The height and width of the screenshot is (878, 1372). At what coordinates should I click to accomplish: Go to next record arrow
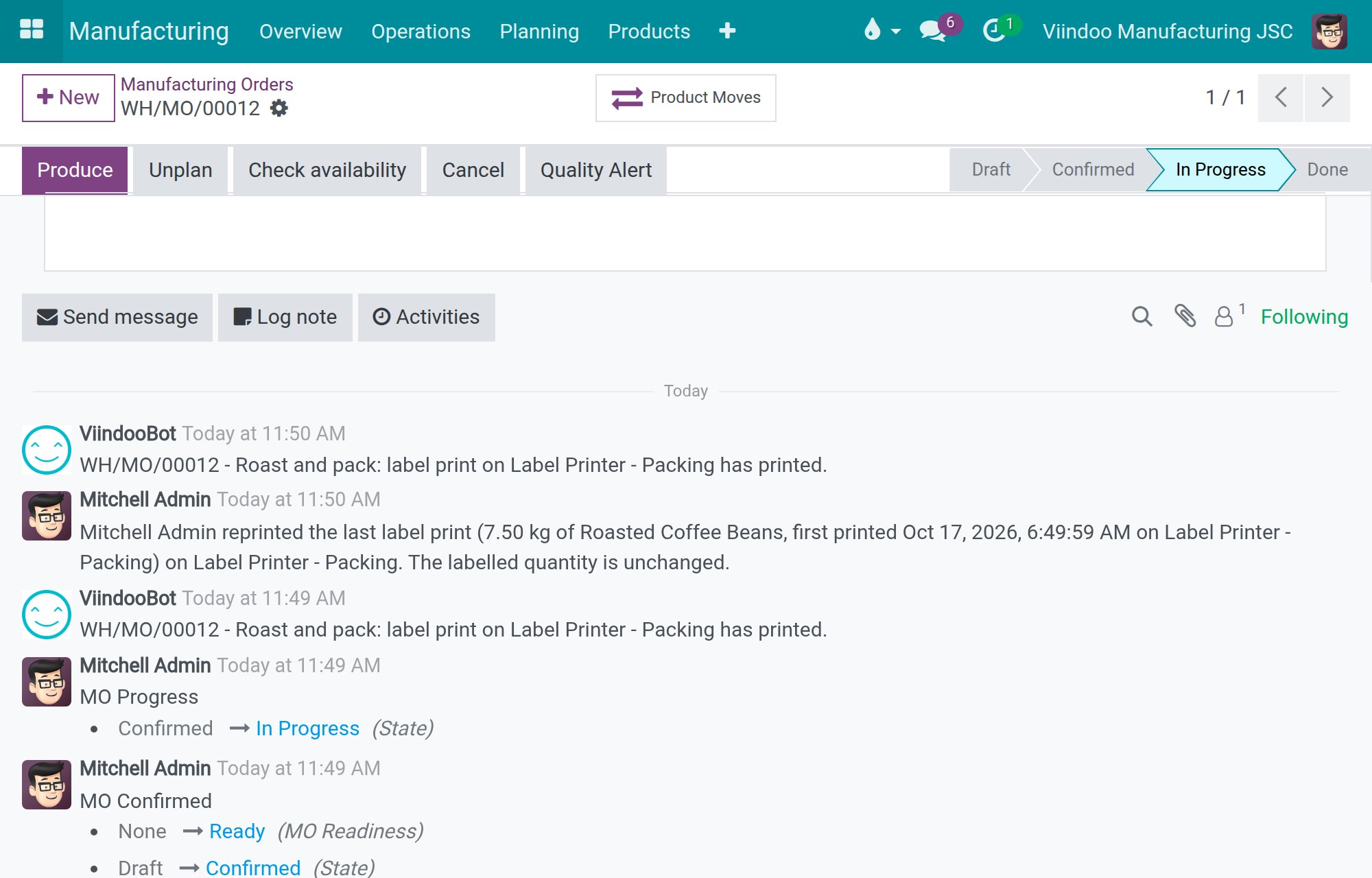point(1327,97)
